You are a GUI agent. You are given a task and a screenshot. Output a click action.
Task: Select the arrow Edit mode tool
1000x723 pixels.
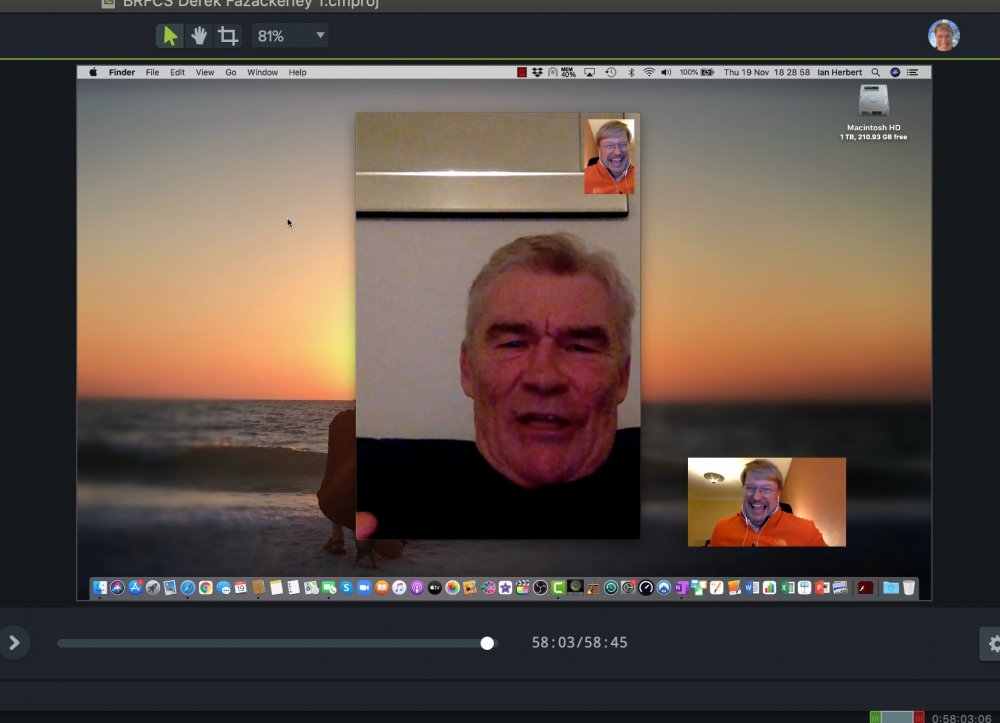point(170,36)
